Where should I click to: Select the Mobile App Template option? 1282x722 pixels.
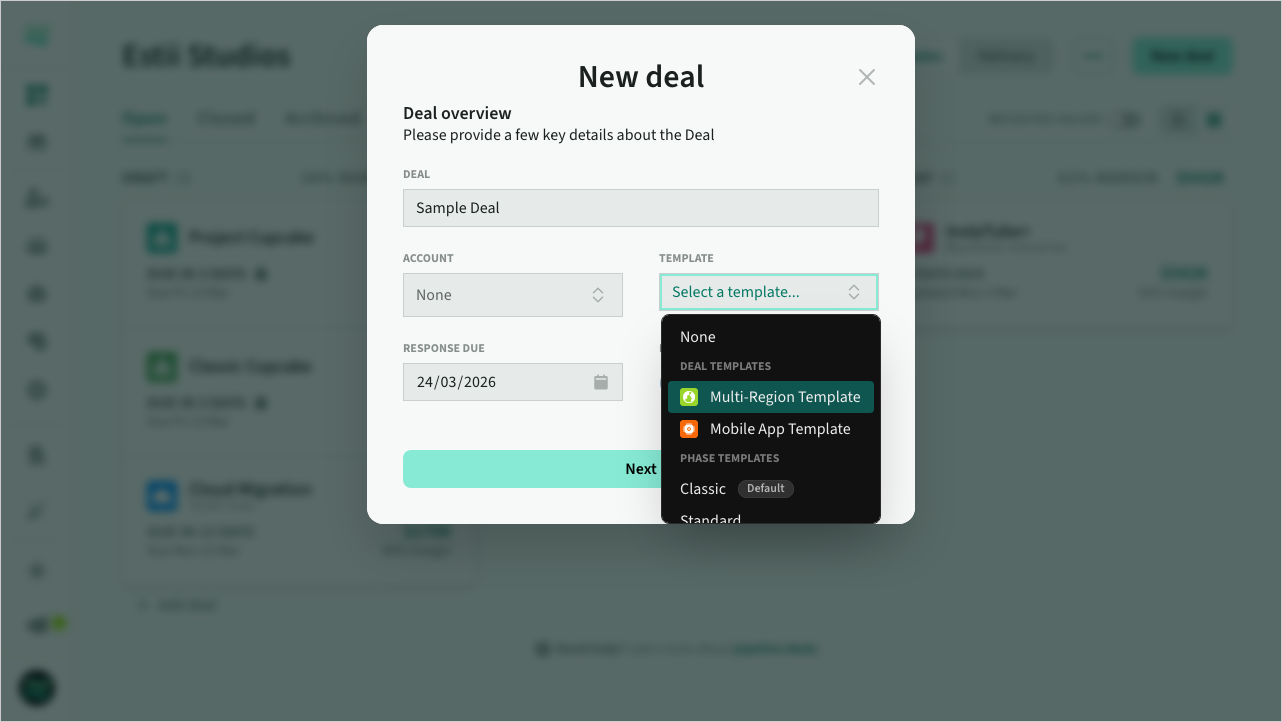779,429
